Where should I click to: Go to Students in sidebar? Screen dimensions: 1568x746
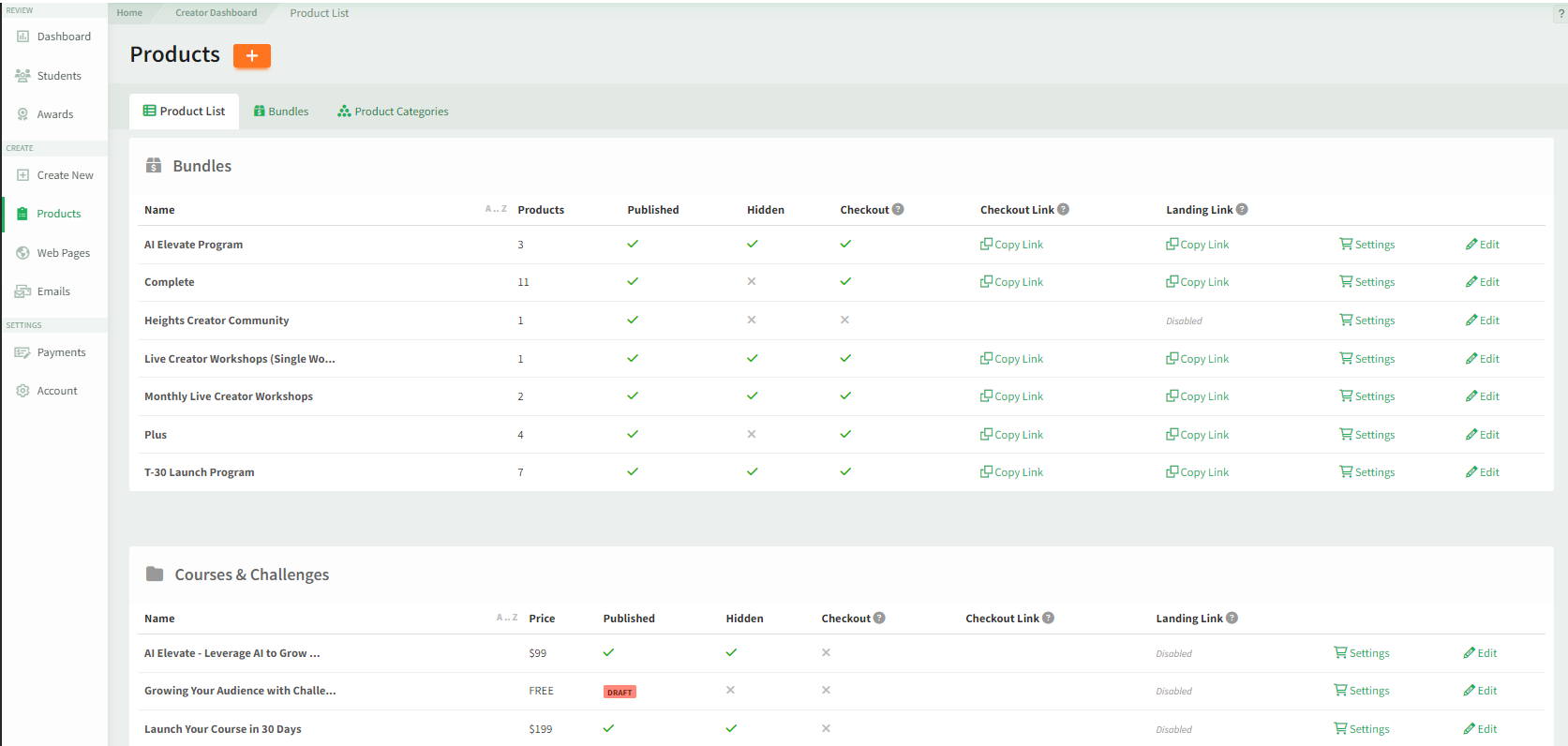[49, 76]
